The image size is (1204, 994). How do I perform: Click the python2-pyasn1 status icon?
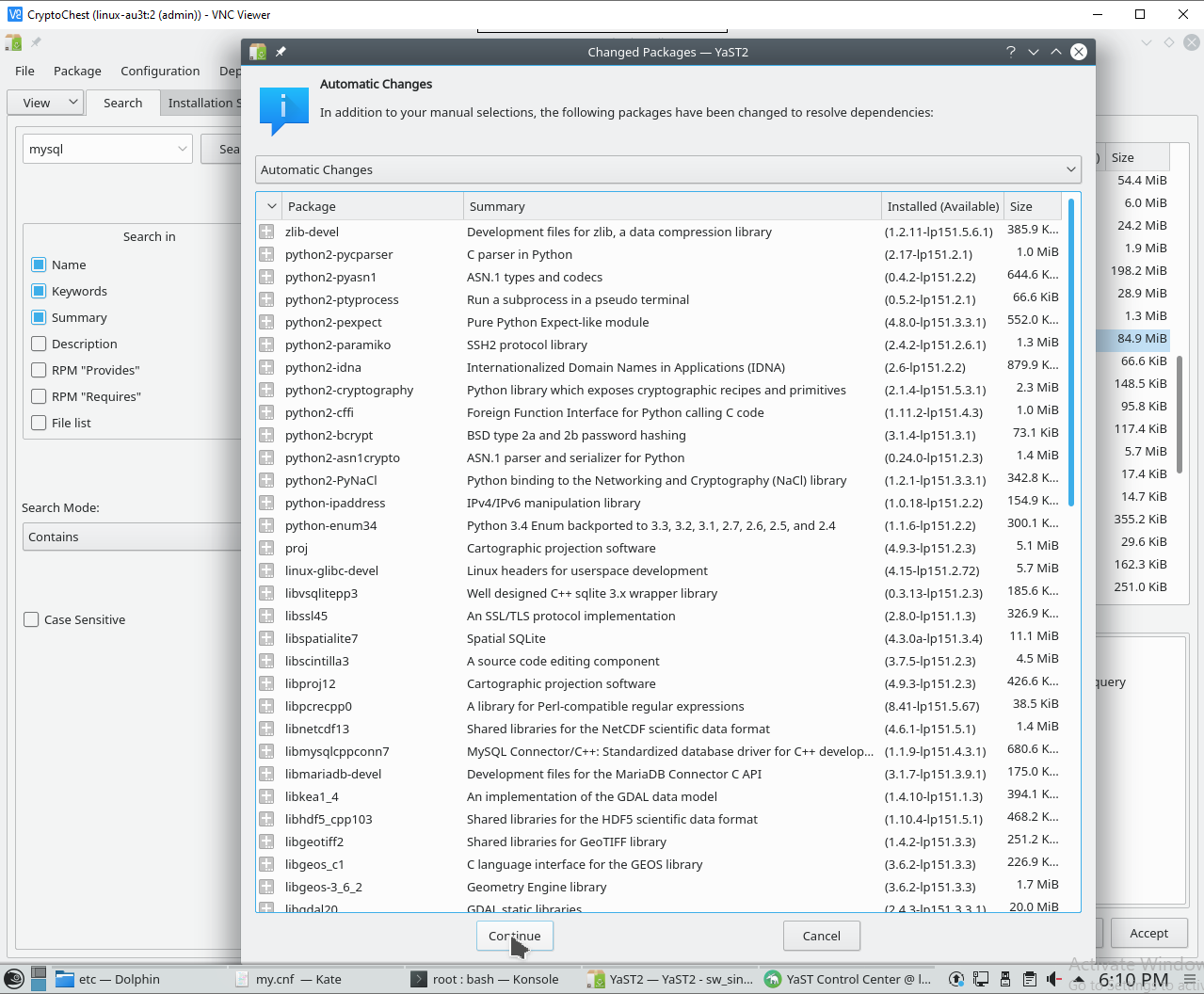tap(266, 277)
